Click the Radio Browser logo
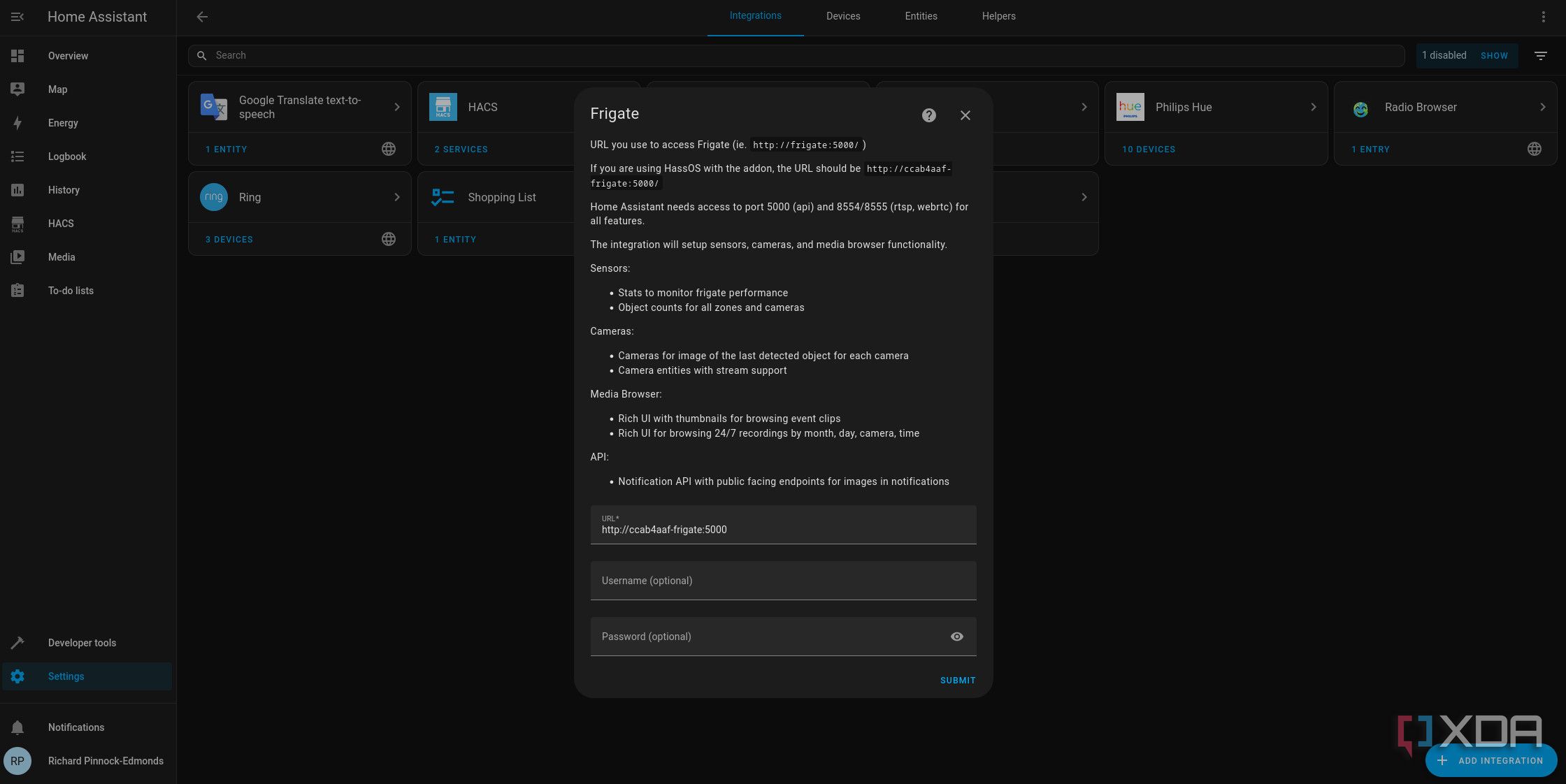 1360,108
